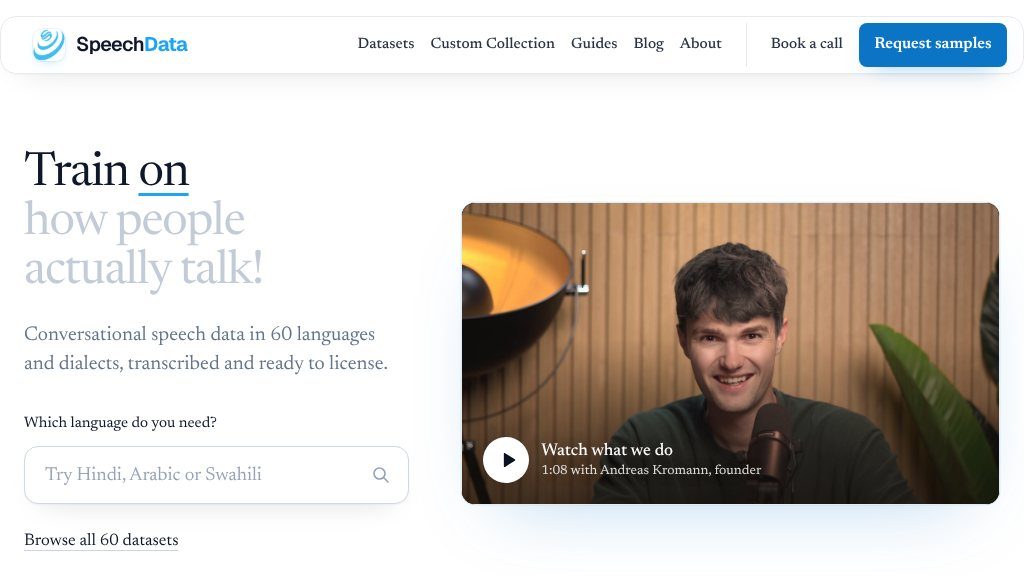Open the Datasets menu item
Screen dimensions: 1024x576
[386, 43]
